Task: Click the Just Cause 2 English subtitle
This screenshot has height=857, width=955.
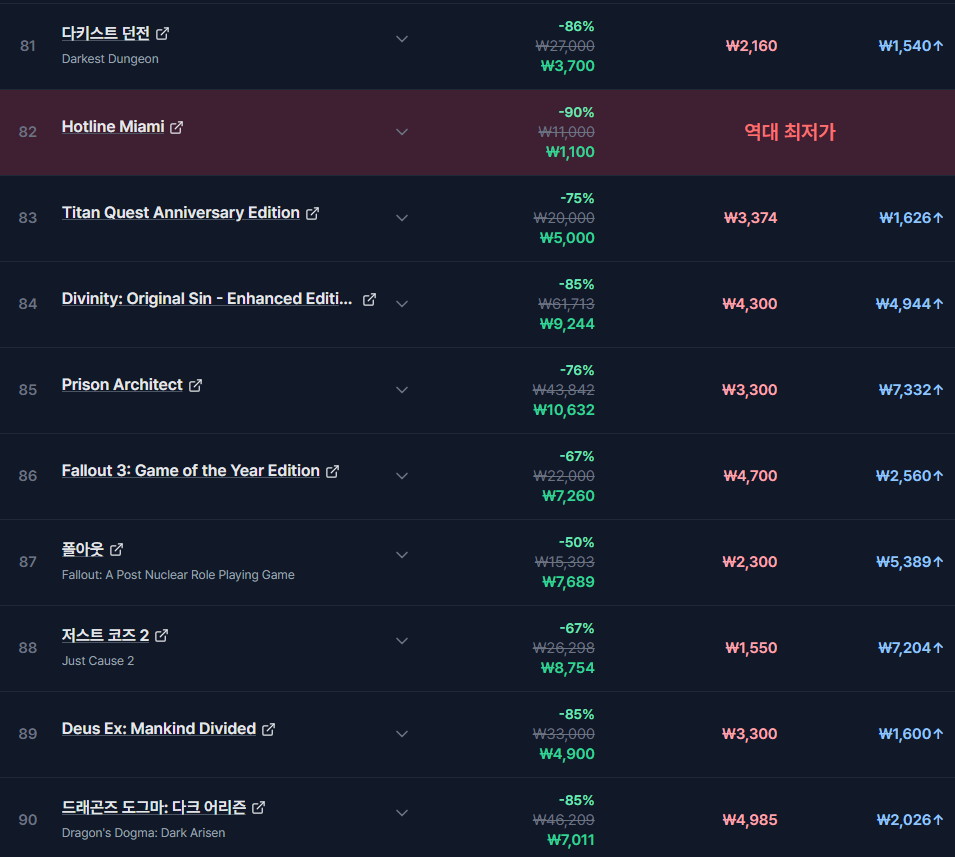Action: (x=98, y=661)
